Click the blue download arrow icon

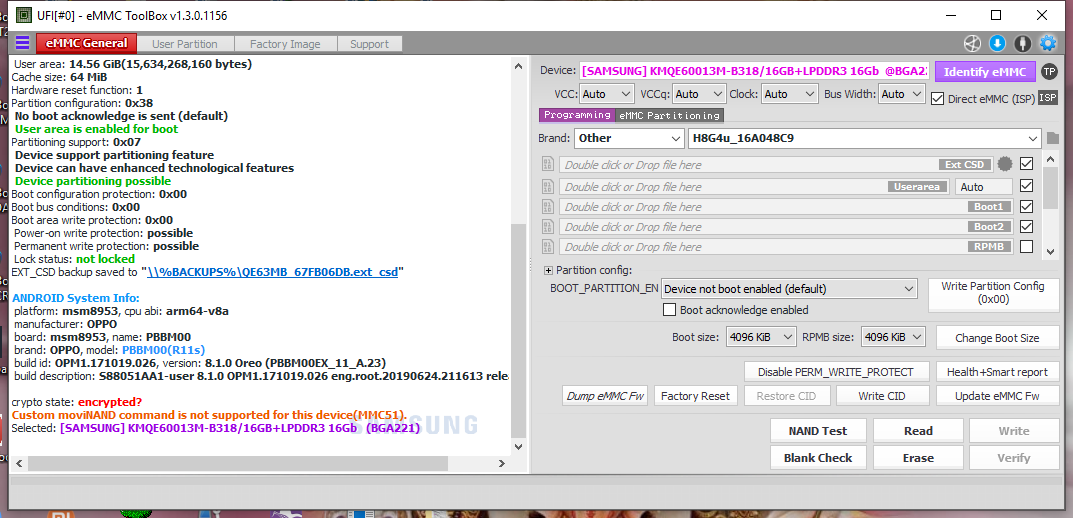(997, 43)
